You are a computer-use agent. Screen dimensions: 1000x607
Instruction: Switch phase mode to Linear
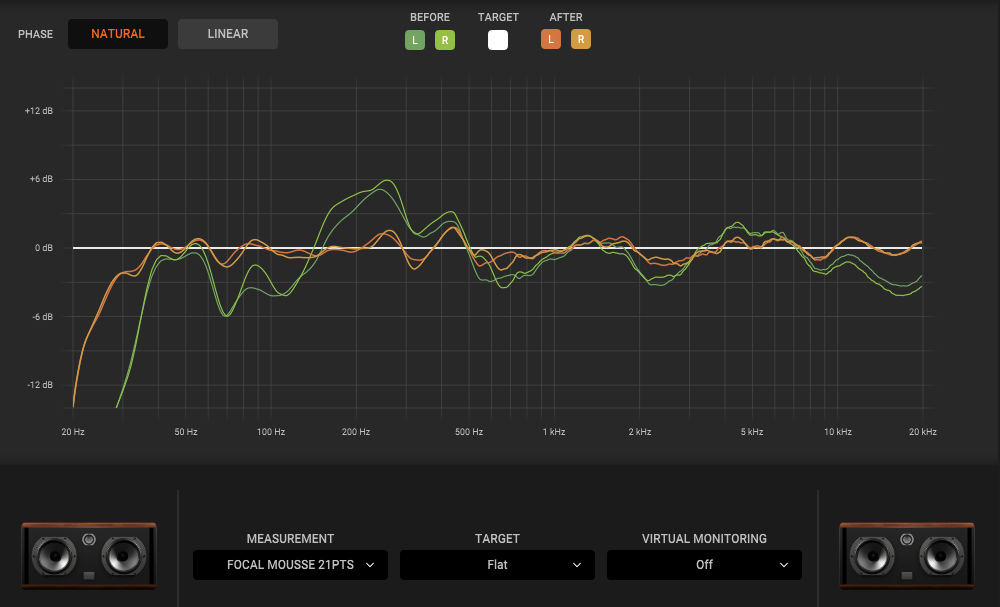coord(228,34)
